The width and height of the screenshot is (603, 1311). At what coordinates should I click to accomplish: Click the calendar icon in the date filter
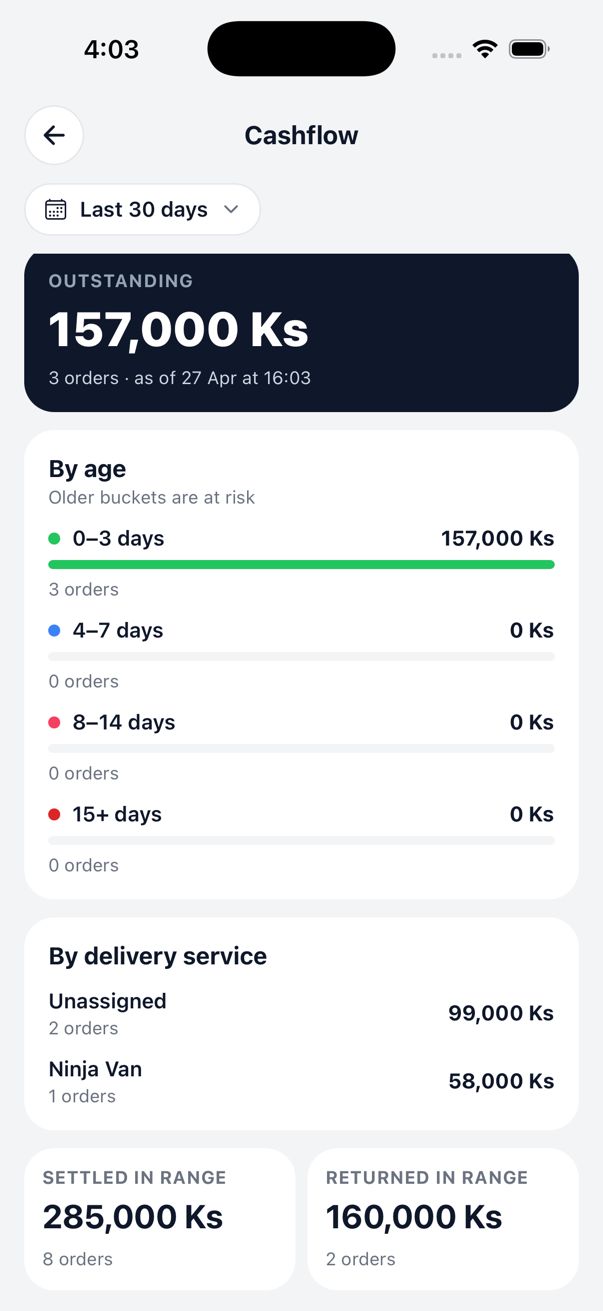tap(55, 209)
